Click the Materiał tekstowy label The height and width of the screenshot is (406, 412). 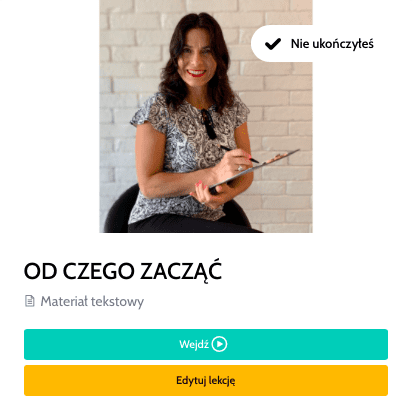(x=92, y=301)
